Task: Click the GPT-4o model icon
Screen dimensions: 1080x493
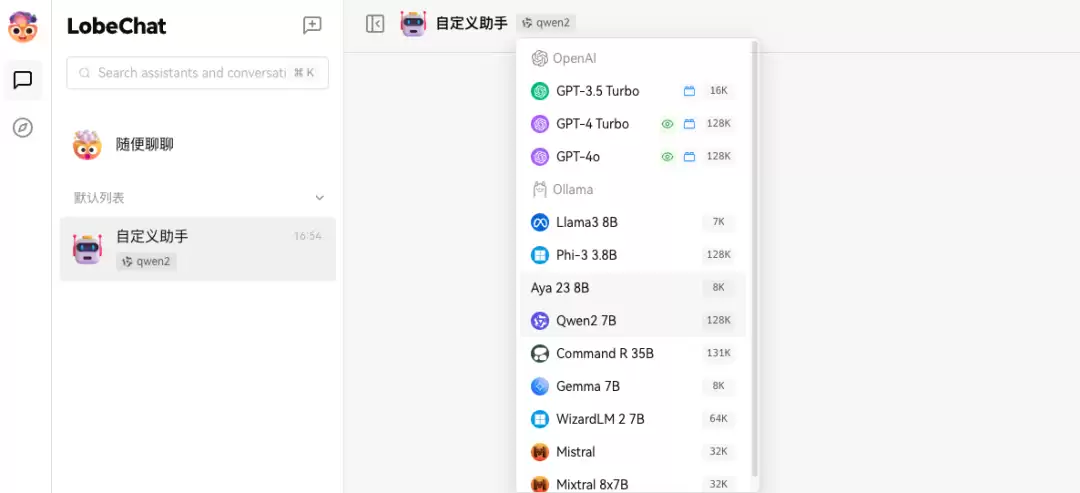Action: click(x=540, y=157)
